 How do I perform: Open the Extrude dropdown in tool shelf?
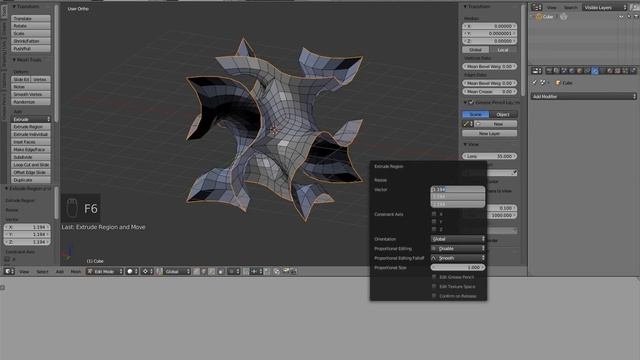click(x=31, y=119)
